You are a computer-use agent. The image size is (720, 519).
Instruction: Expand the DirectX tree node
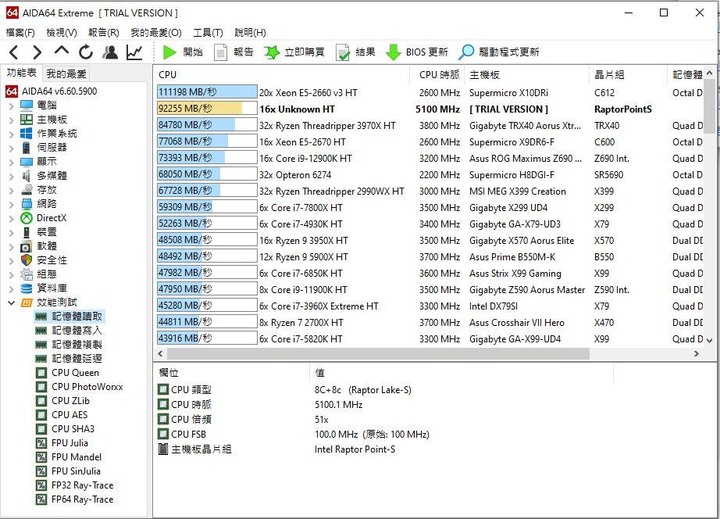(x=11, y=219)
